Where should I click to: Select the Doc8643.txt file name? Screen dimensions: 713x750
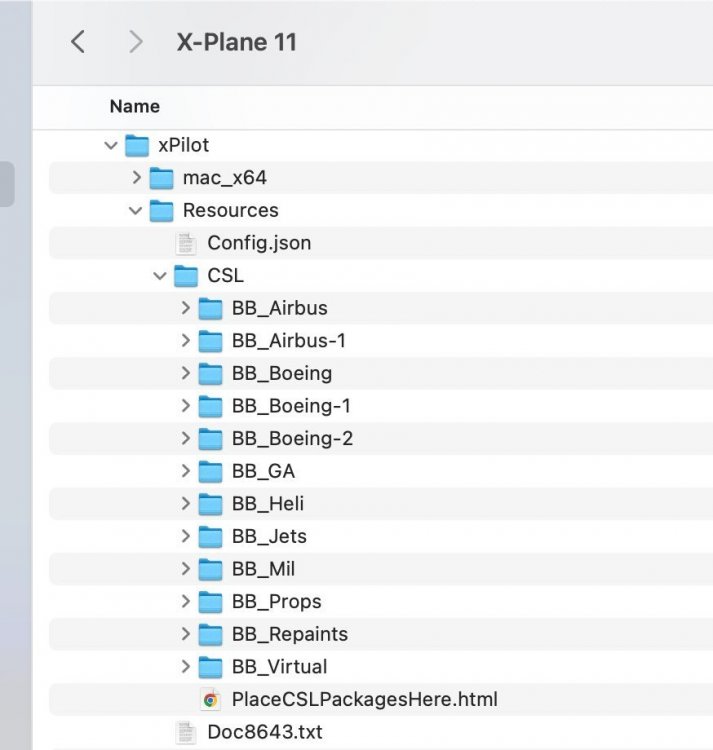click(265, 732)
